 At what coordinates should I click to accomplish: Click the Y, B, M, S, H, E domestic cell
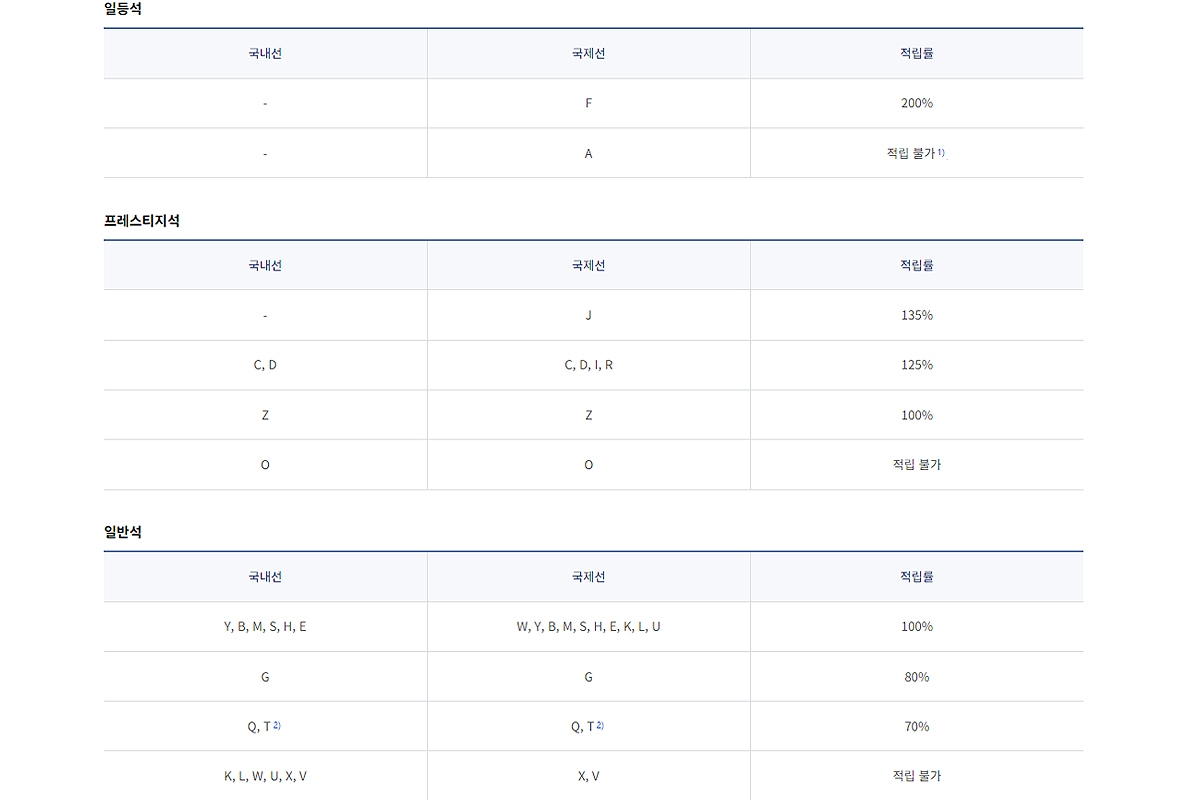[265, 627]
